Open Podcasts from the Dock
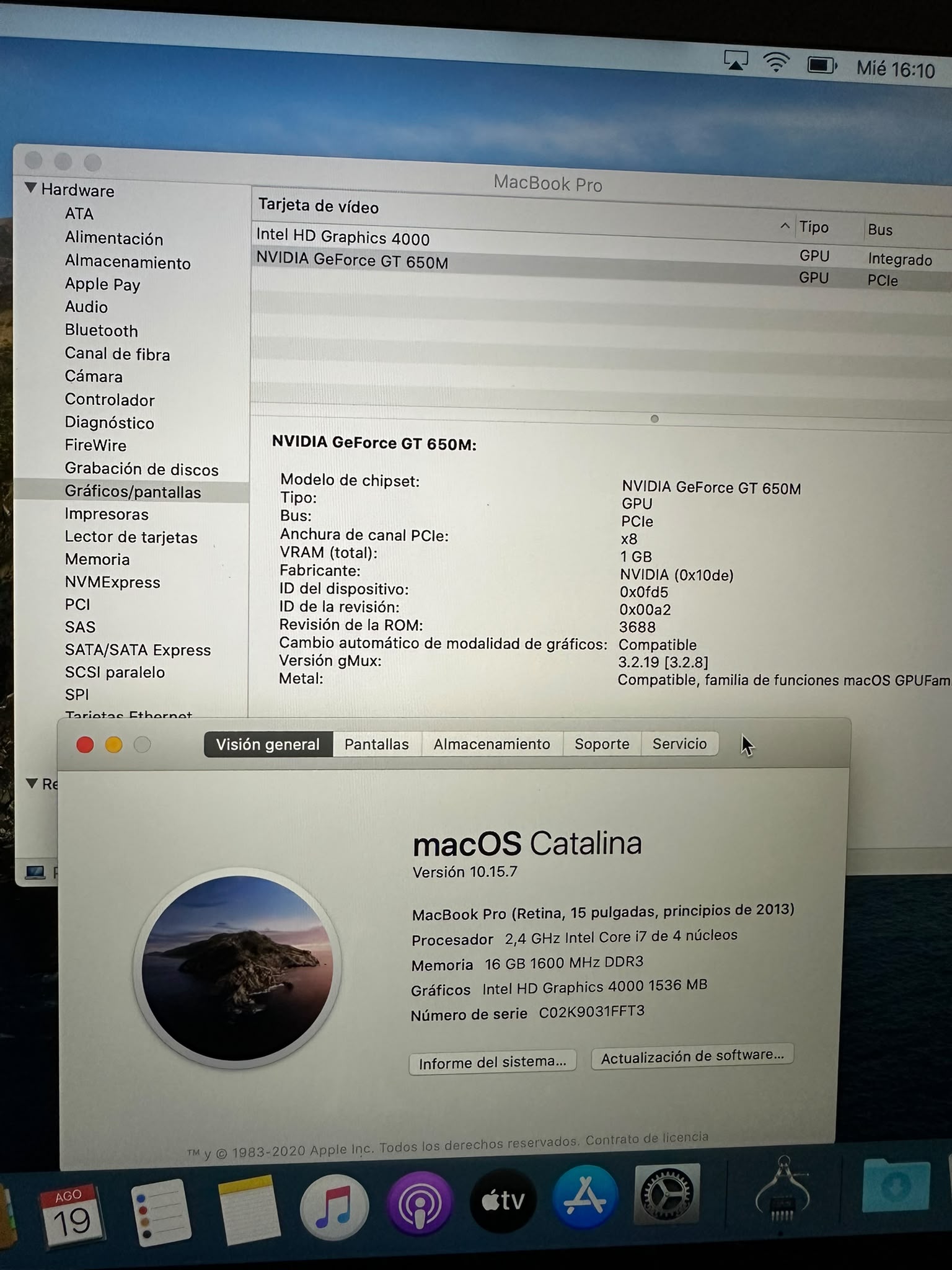Image resolution: width=952 pixels, height=1270 pixels. (420, 1205)
